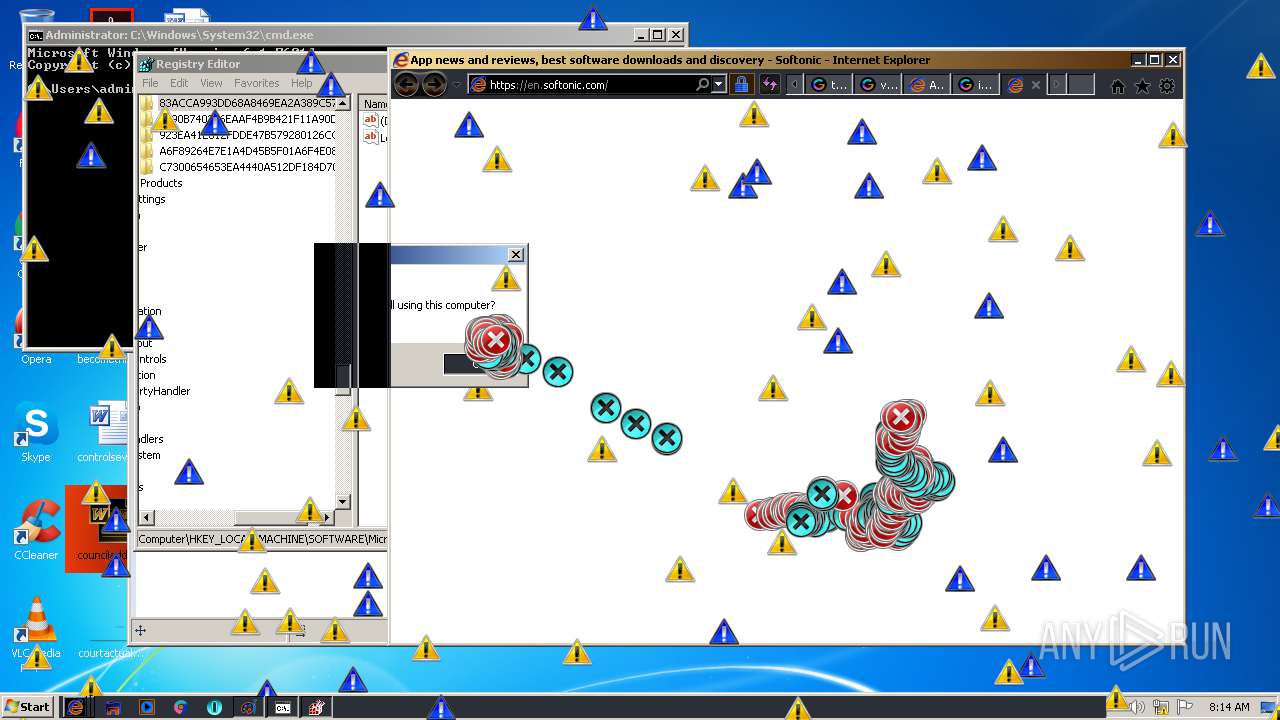Open Internet Explorer Home page icon
Screen dimensions: 1280x720
click(x=1118, y=86)
